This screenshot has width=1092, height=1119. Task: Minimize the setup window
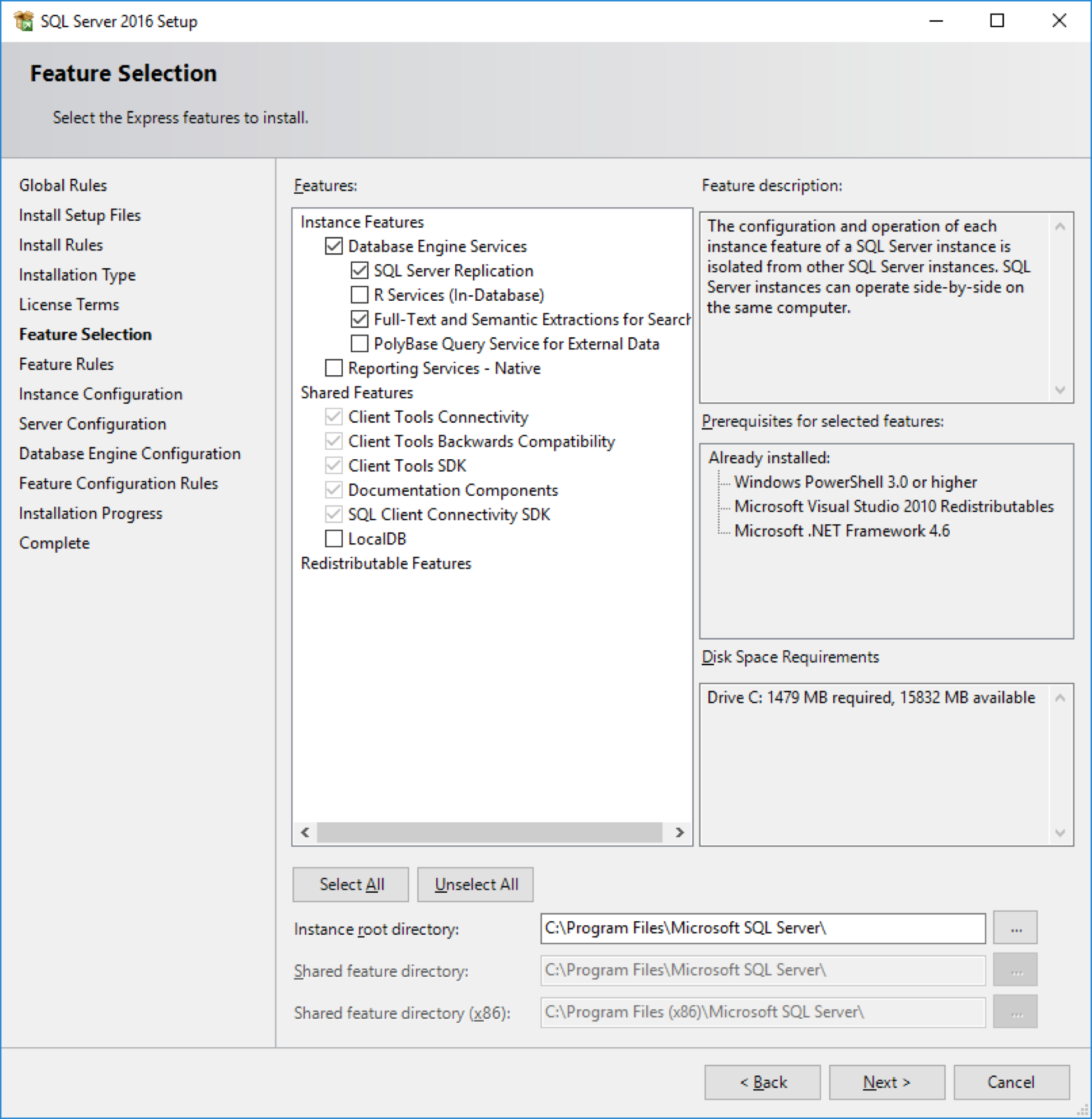[x=936, y=21]
